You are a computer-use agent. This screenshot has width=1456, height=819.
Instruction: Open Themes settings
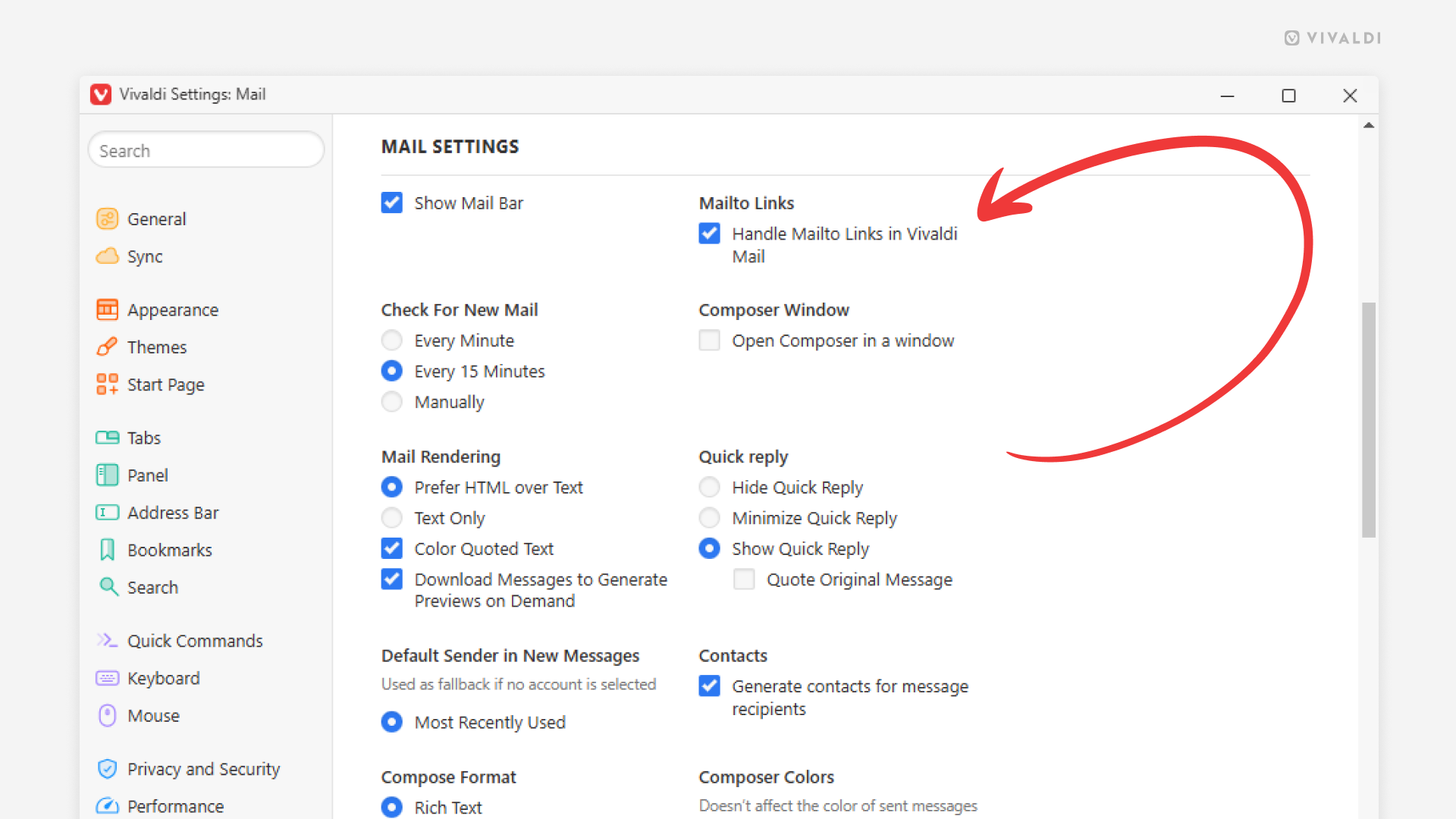pyautogui.click(x=156, y=347)
